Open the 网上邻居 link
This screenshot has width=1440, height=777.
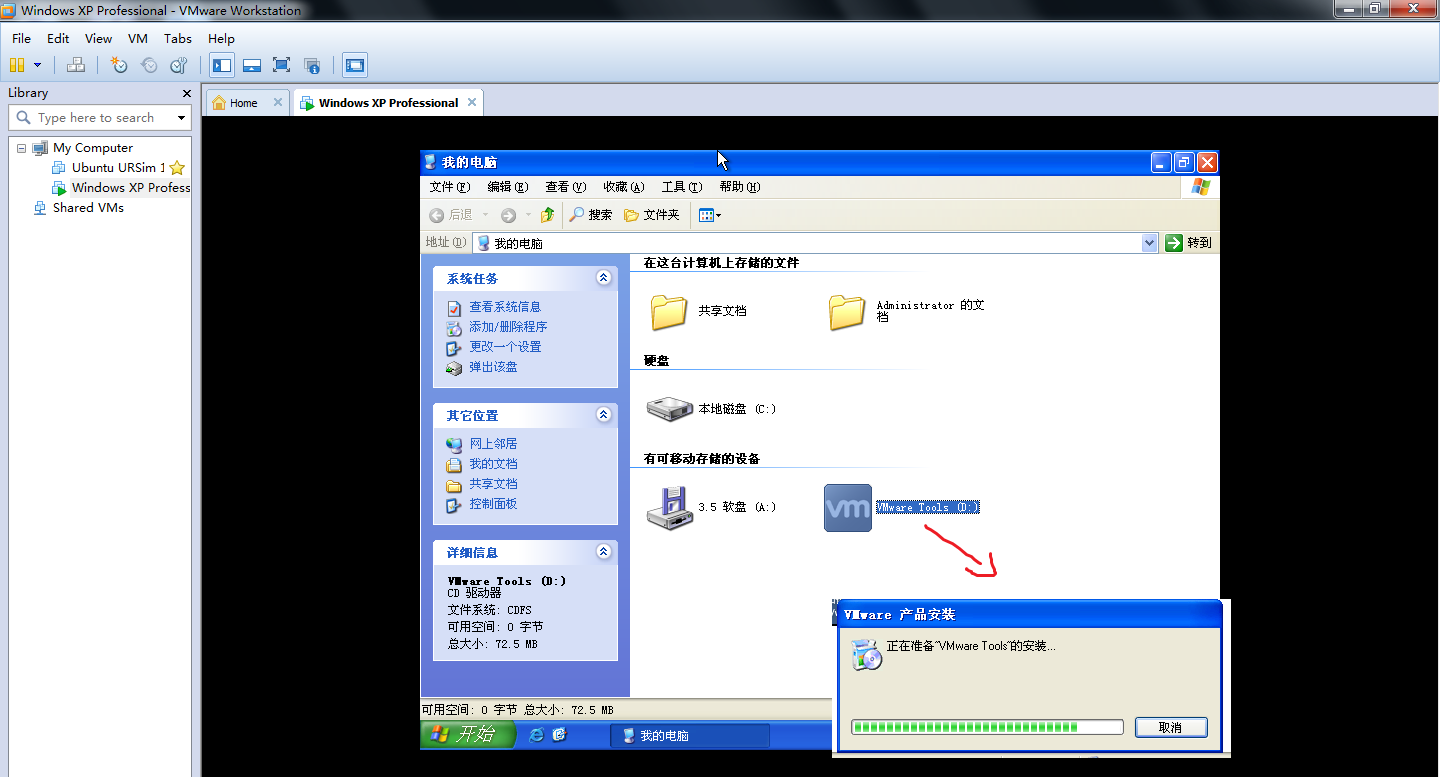(493, 444)
